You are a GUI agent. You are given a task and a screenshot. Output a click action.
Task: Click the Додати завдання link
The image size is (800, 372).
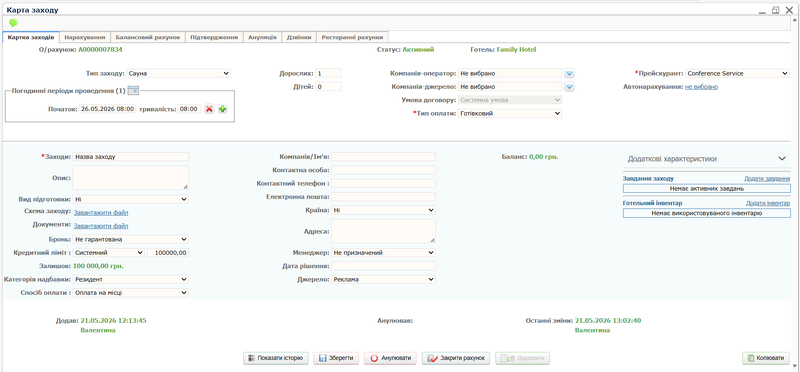pyautogui.click(x=767, y=179)
